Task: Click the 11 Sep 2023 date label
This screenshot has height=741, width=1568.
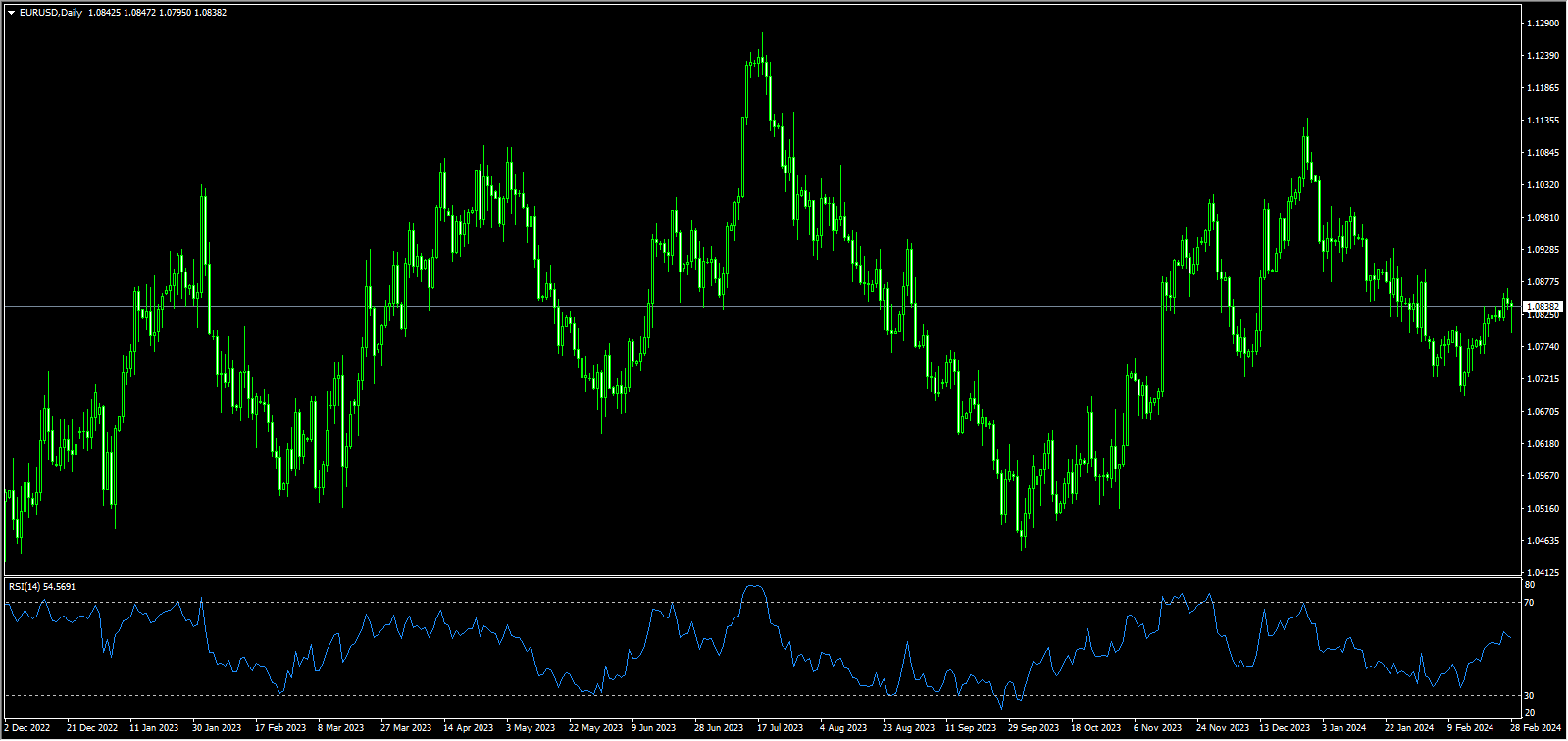Action: [971, 728]
